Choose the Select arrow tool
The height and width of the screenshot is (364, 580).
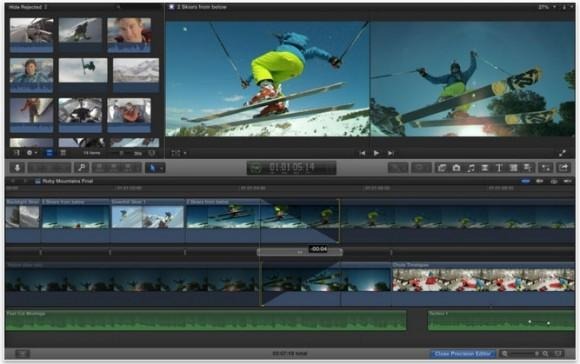pyautogui.click(x=152, y=168)
